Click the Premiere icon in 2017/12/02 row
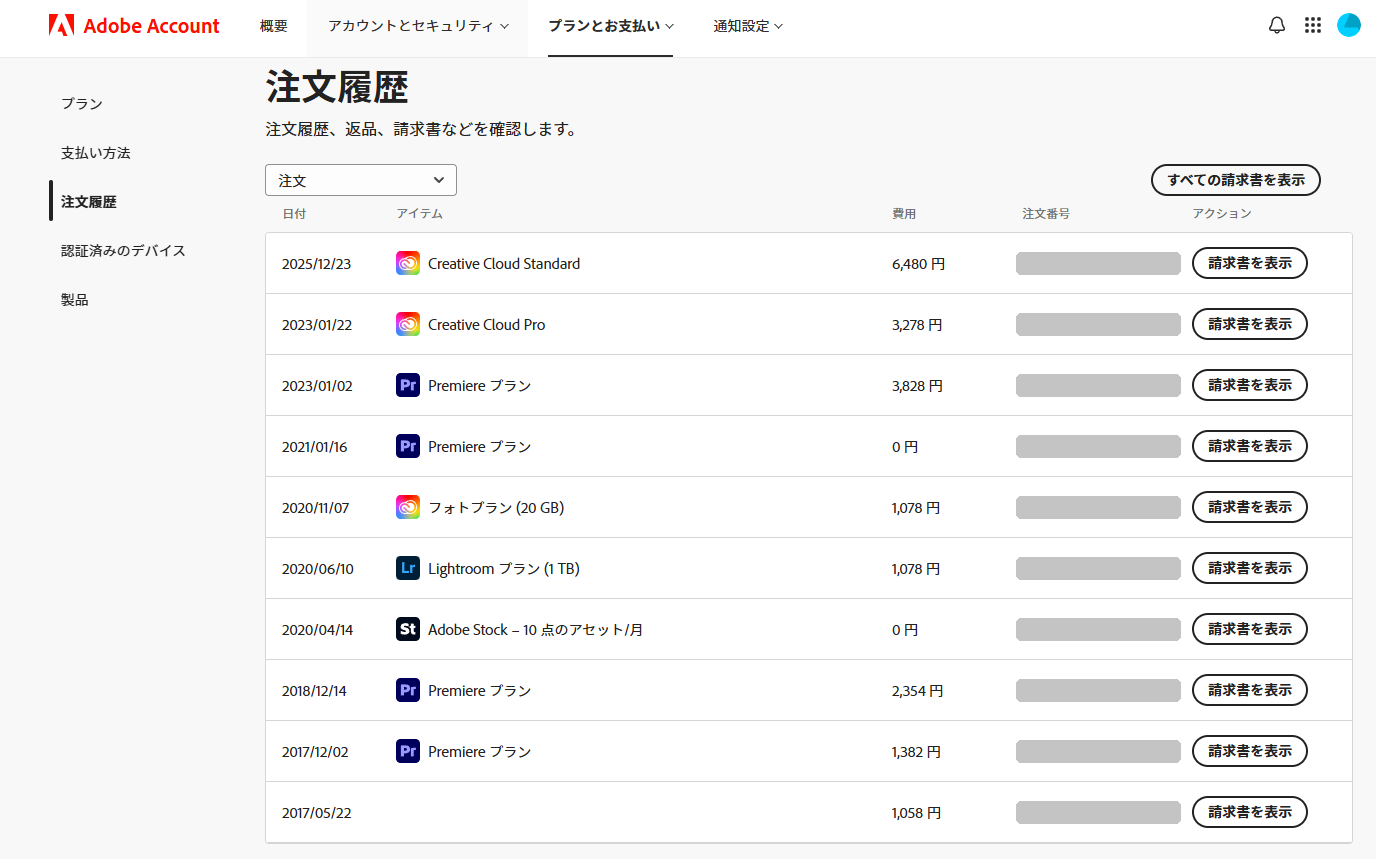This screenshot has height=859, width=1376. coord(408,752)
